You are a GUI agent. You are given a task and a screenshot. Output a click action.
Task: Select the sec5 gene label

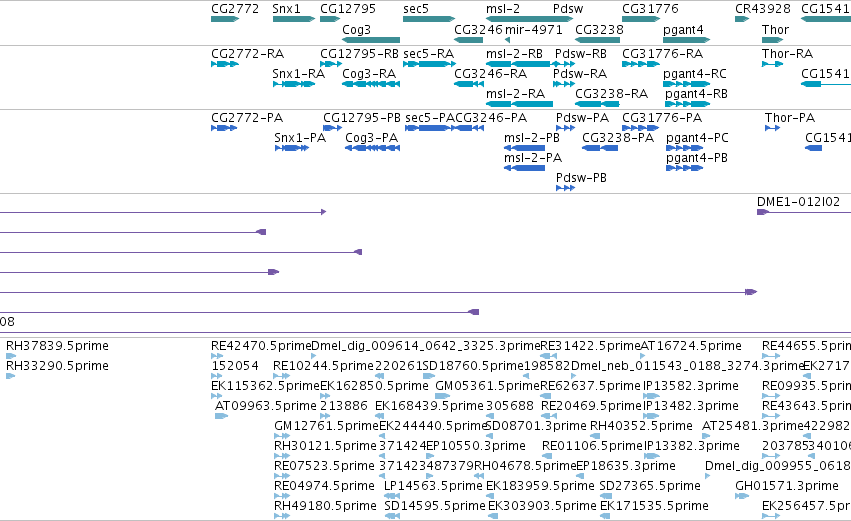pos(416,9)
